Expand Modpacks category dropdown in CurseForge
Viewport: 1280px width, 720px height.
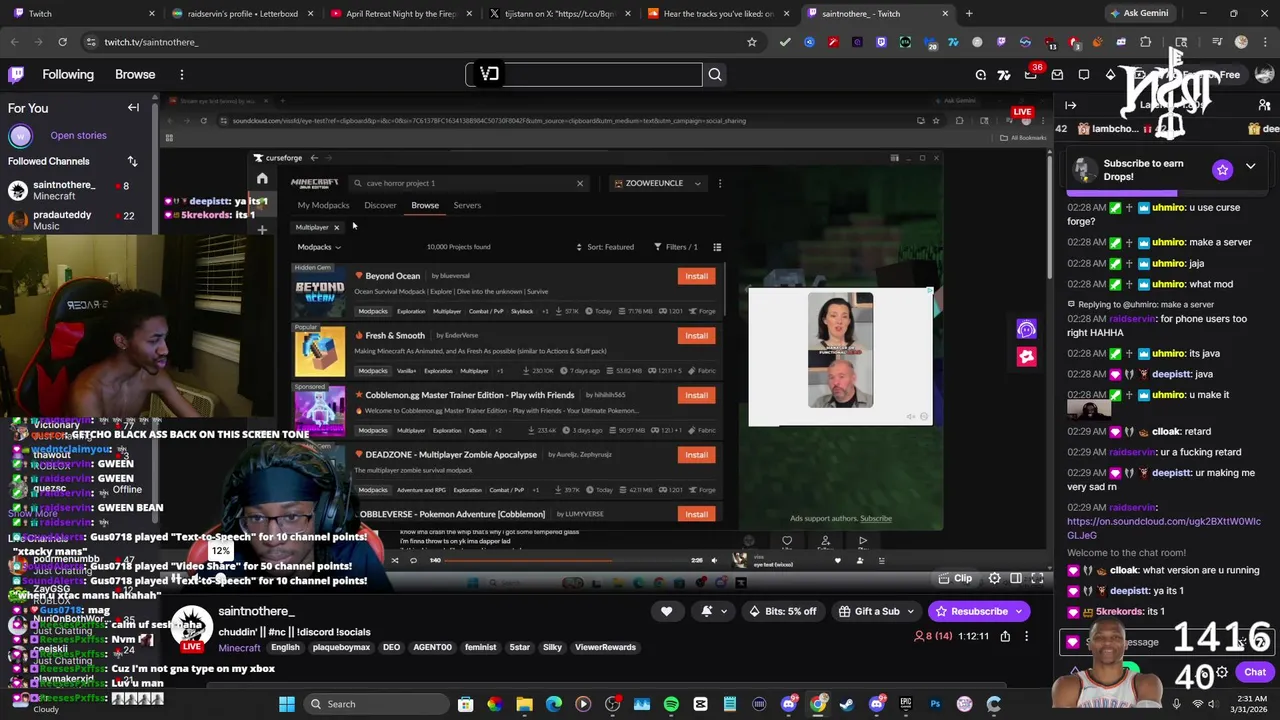pyautogui.click(x=318, y=247)
